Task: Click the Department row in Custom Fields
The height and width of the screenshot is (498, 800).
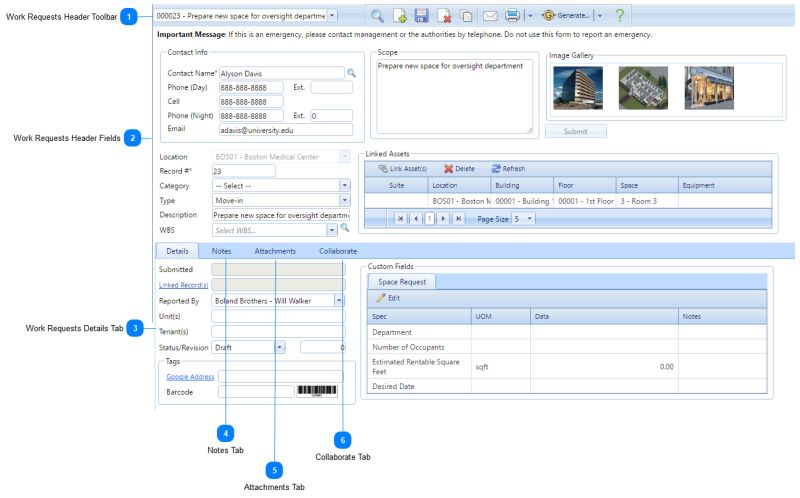Action: [x=567, y=332]
